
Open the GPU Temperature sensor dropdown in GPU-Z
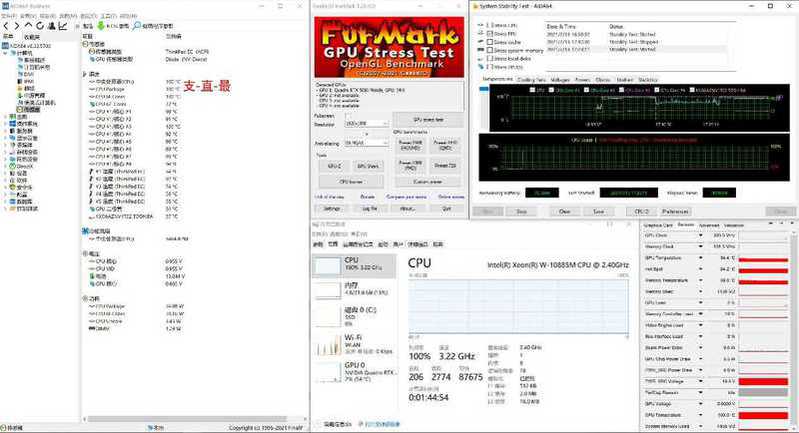[701, 258]
